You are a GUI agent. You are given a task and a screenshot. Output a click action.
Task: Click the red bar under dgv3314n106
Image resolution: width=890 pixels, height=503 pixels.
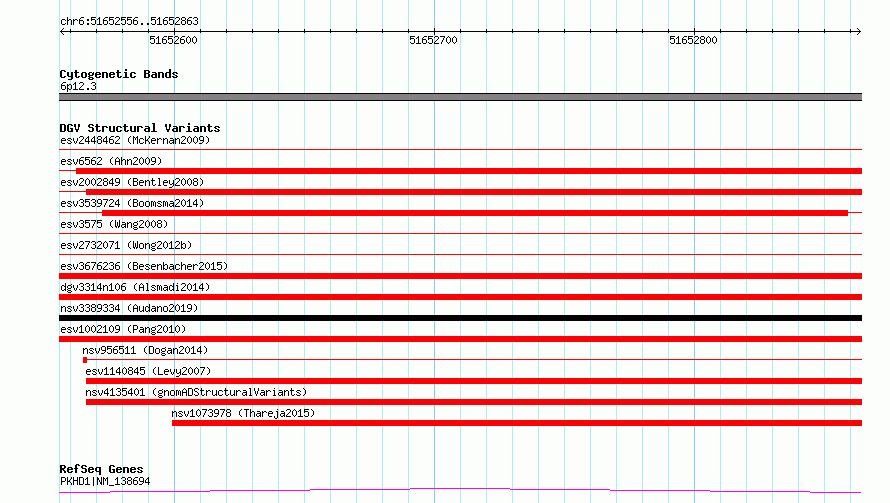460,297
